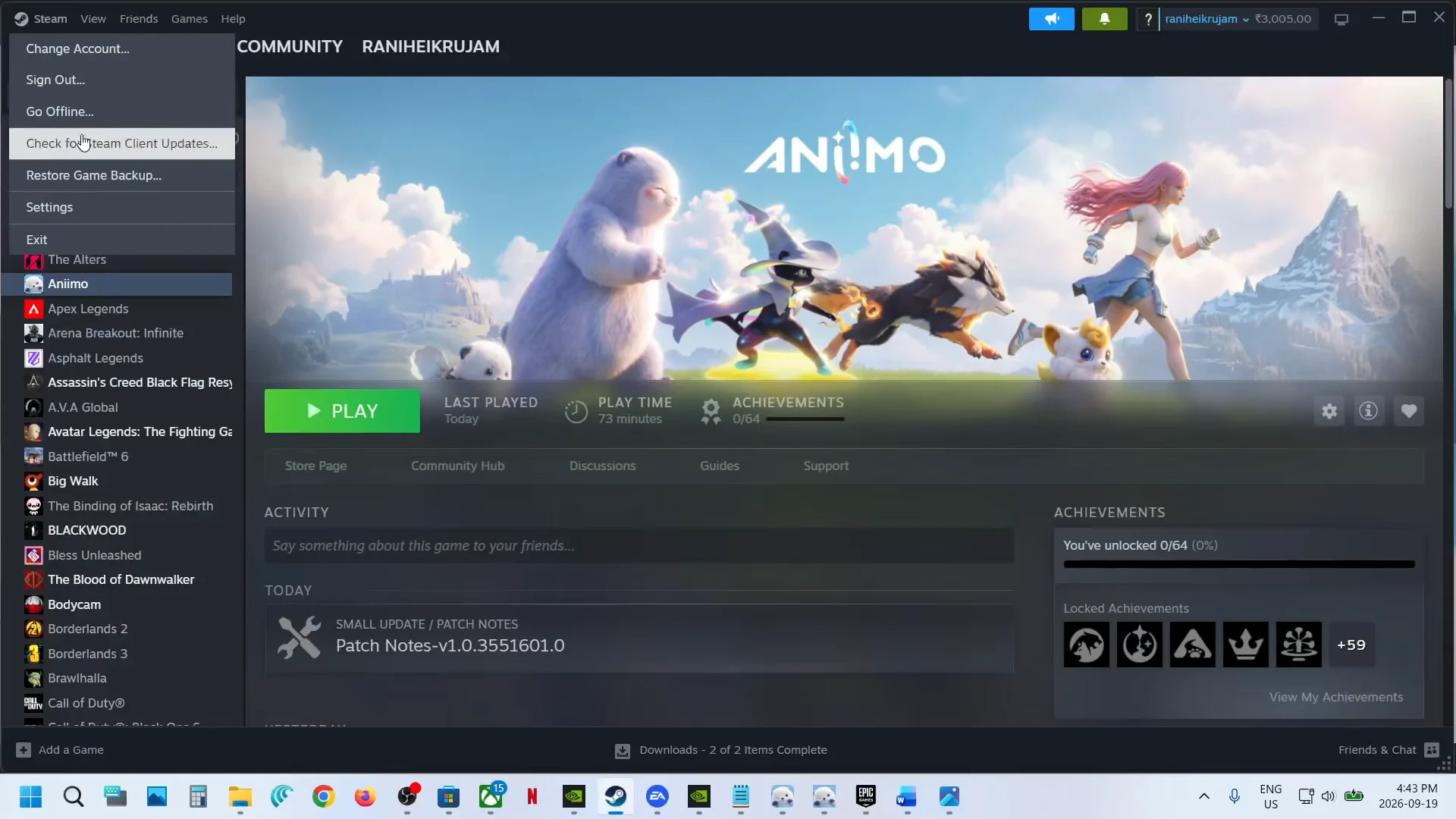Select Go Offline menu entry
Screen dimensions: 1456x819
pos(122,111)
